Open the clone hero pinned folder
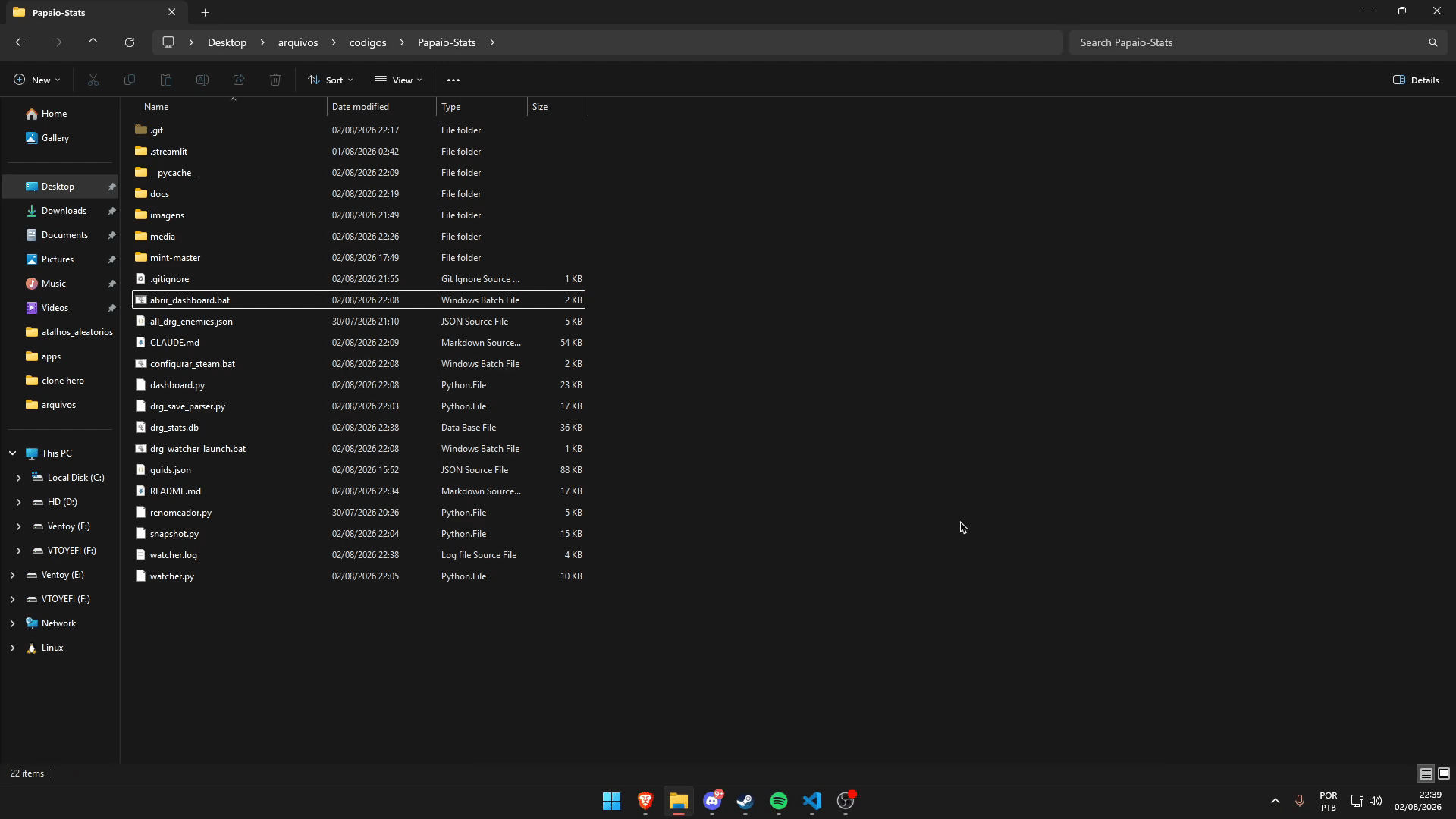The height and width of the screenshot is (819, 1456). point(60,381)
